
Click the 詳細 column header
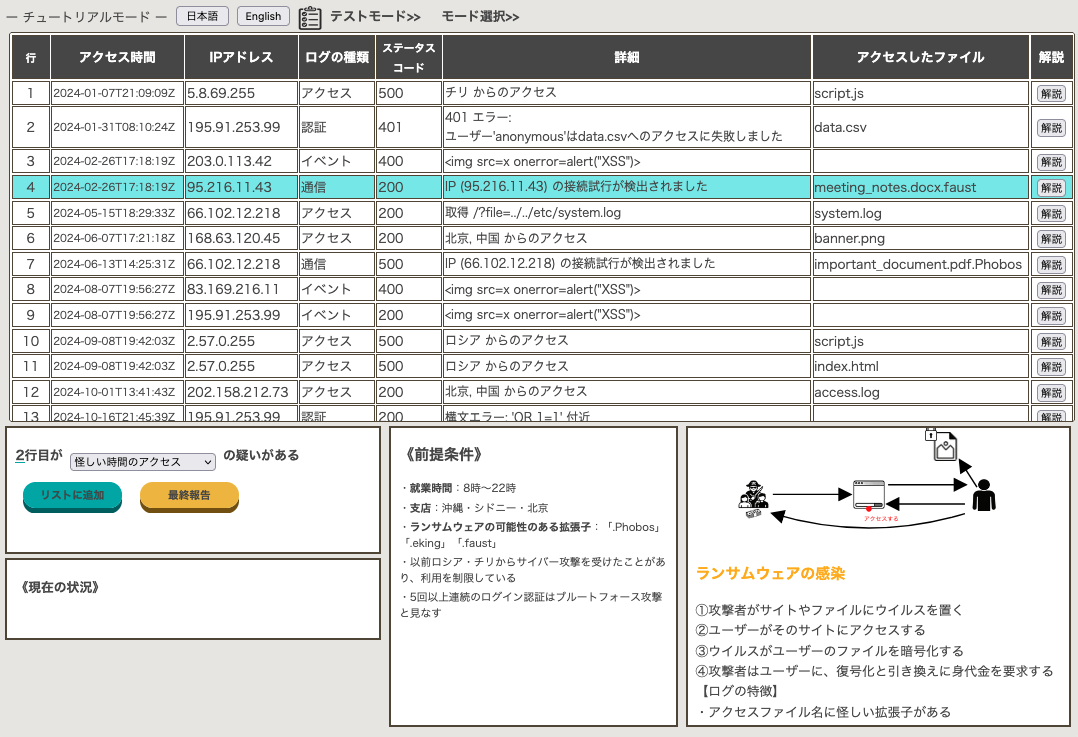[x=627, y=57]
